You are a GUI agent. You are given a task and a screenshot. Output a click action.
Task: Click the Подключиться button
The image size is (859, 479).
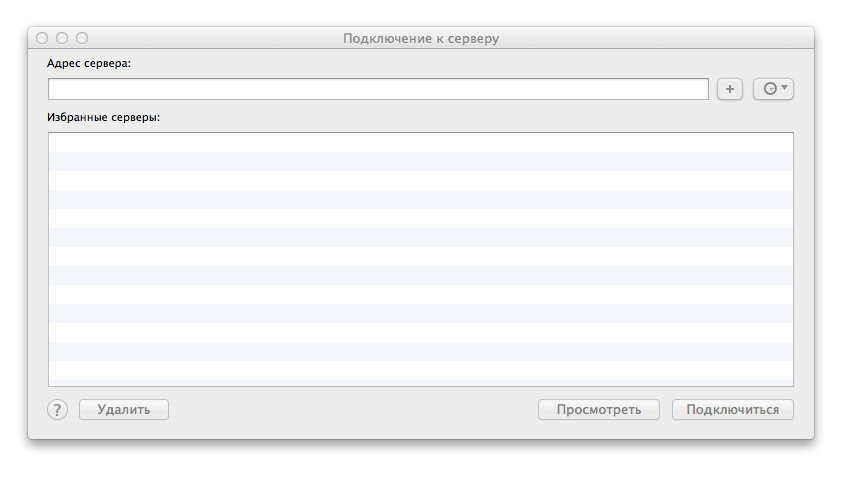(732, 409)
